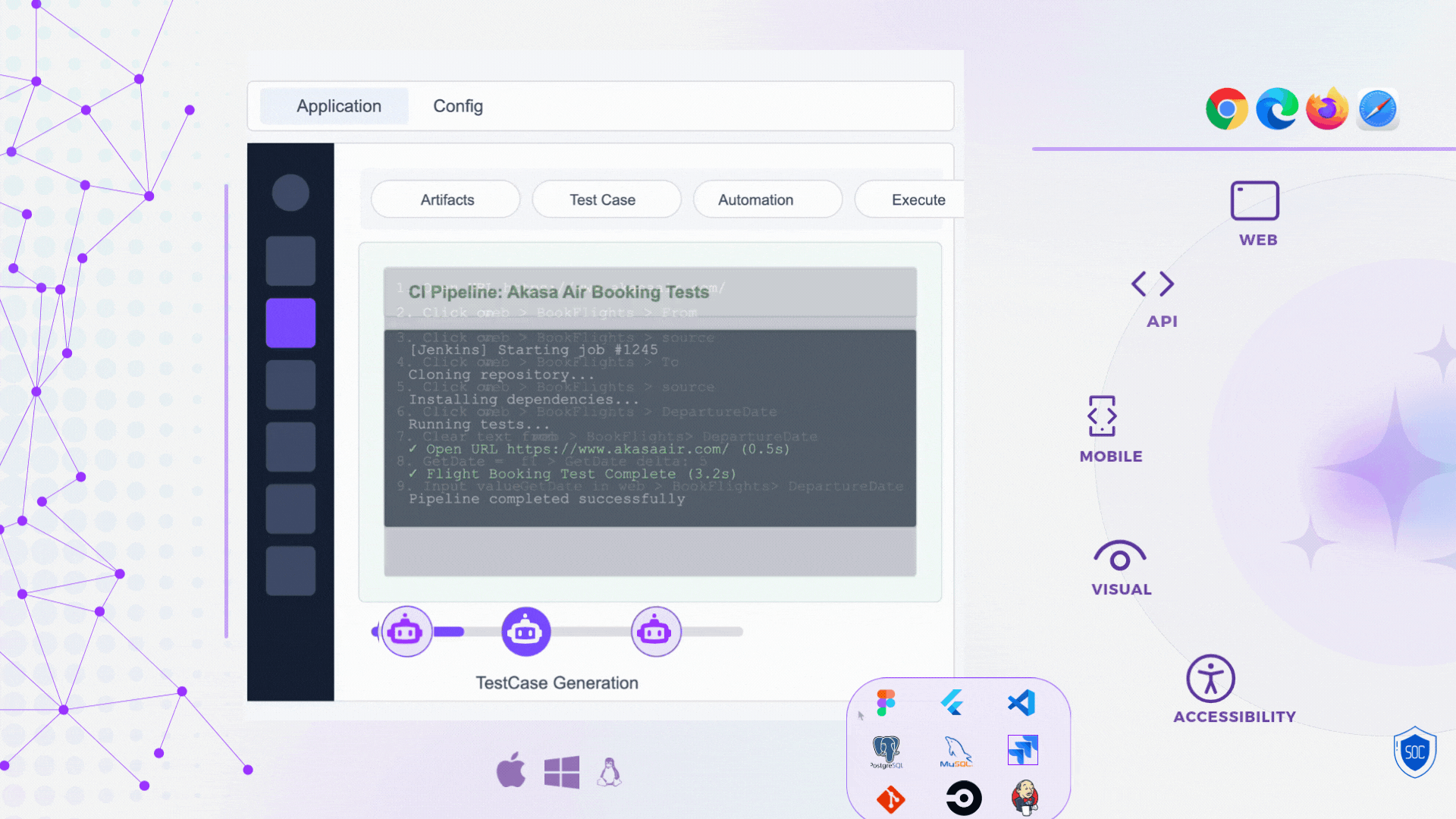Open the Automation section
This screenshot has width=1456, height=819.
click(x=767, y=199)
